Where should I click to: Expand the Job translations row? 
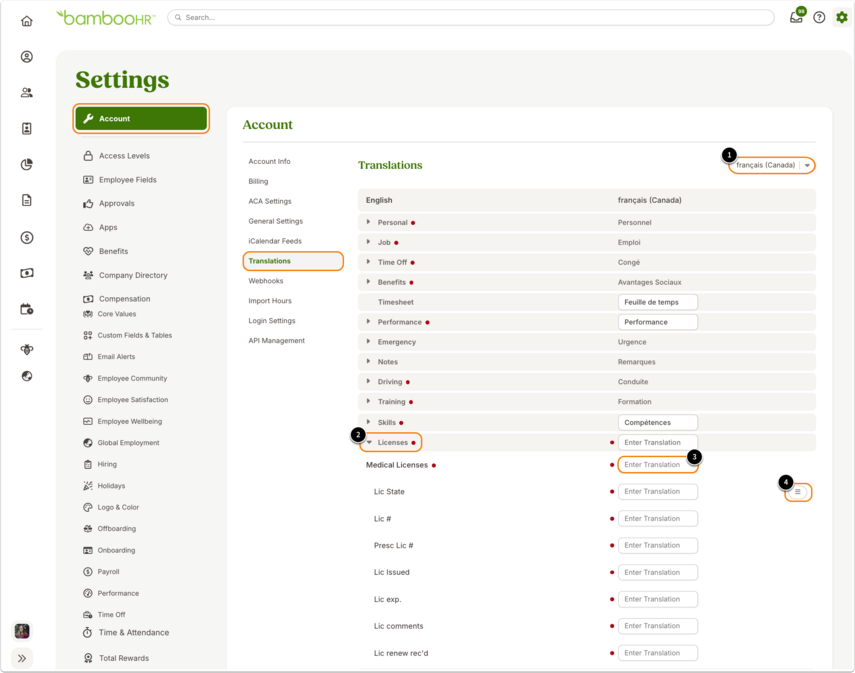click(x=369, y=242)
